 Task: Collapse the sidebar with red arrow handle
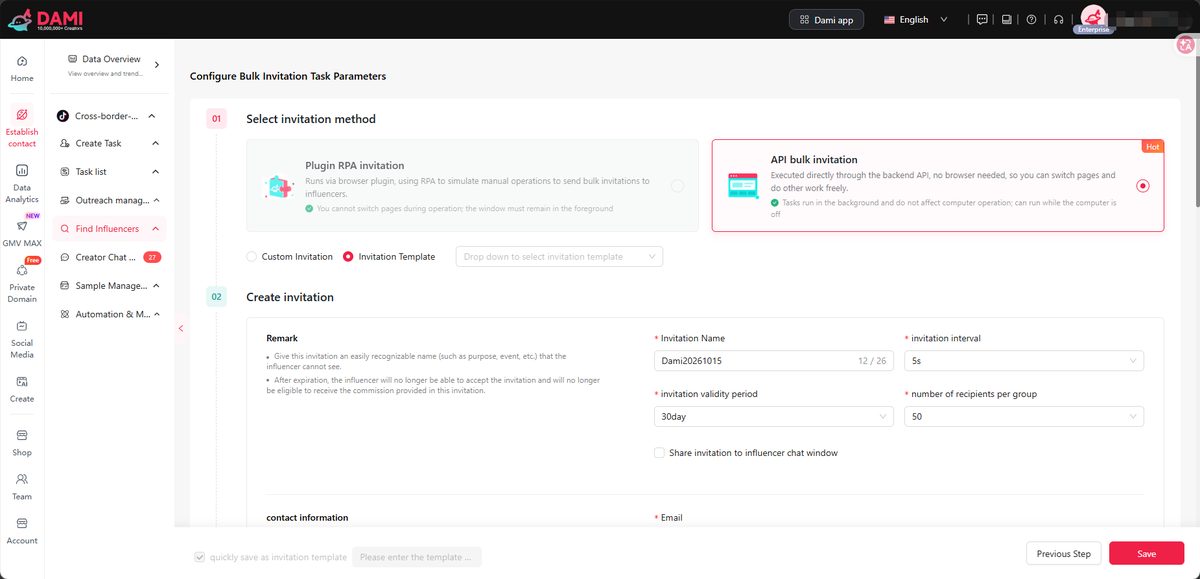[x=180, y=328]
